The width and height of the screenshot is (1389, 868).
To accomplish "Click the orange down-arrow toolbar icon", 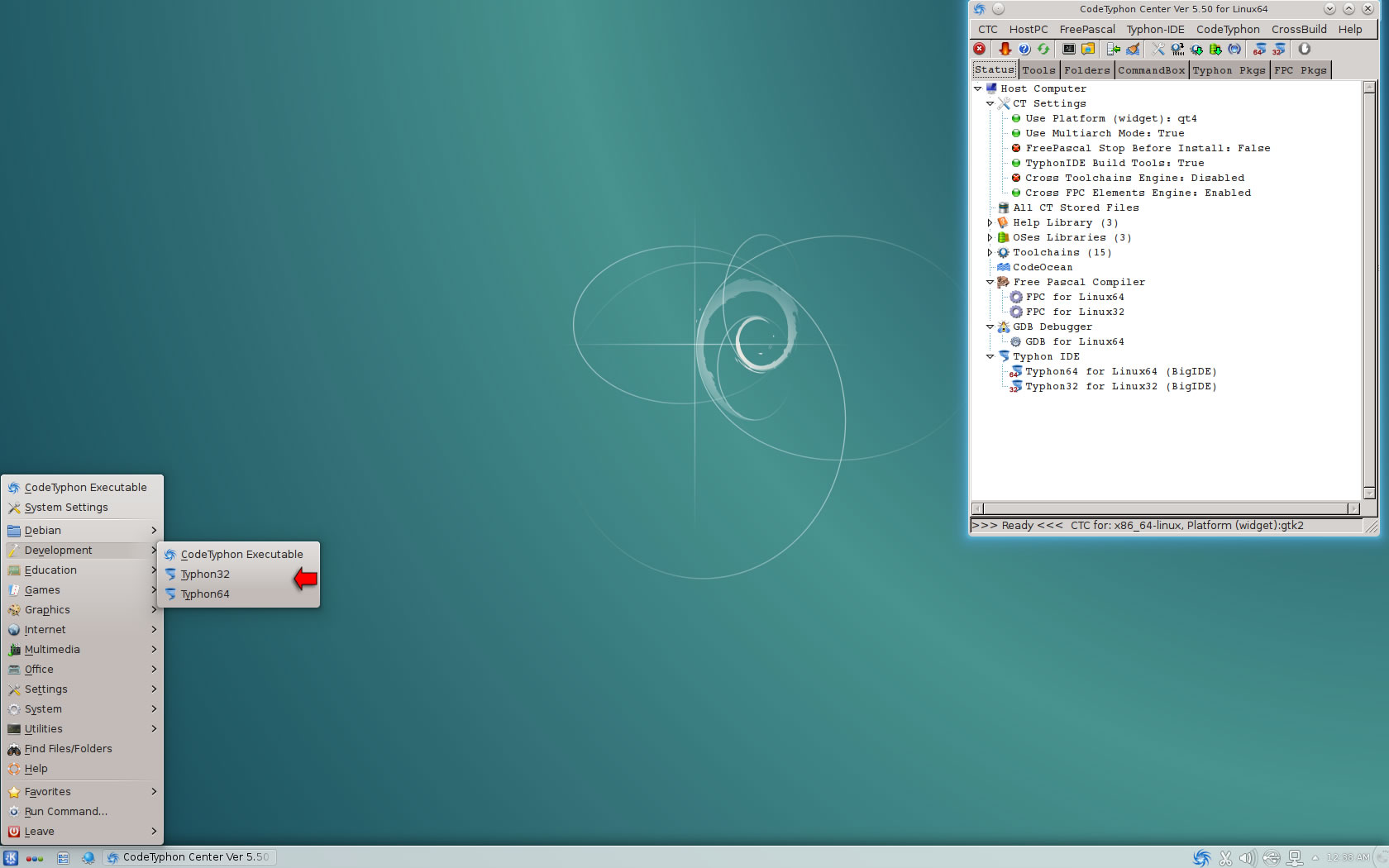I will coord(1005,50).
